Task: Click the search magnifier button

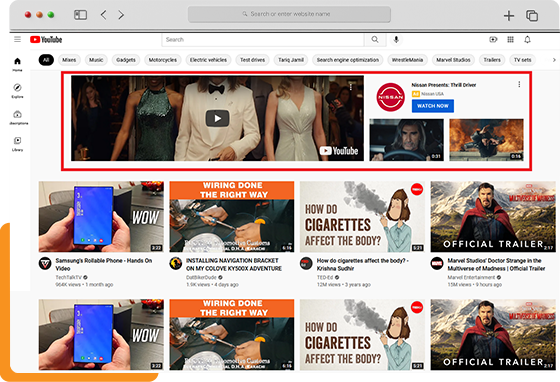Action: 375,40
